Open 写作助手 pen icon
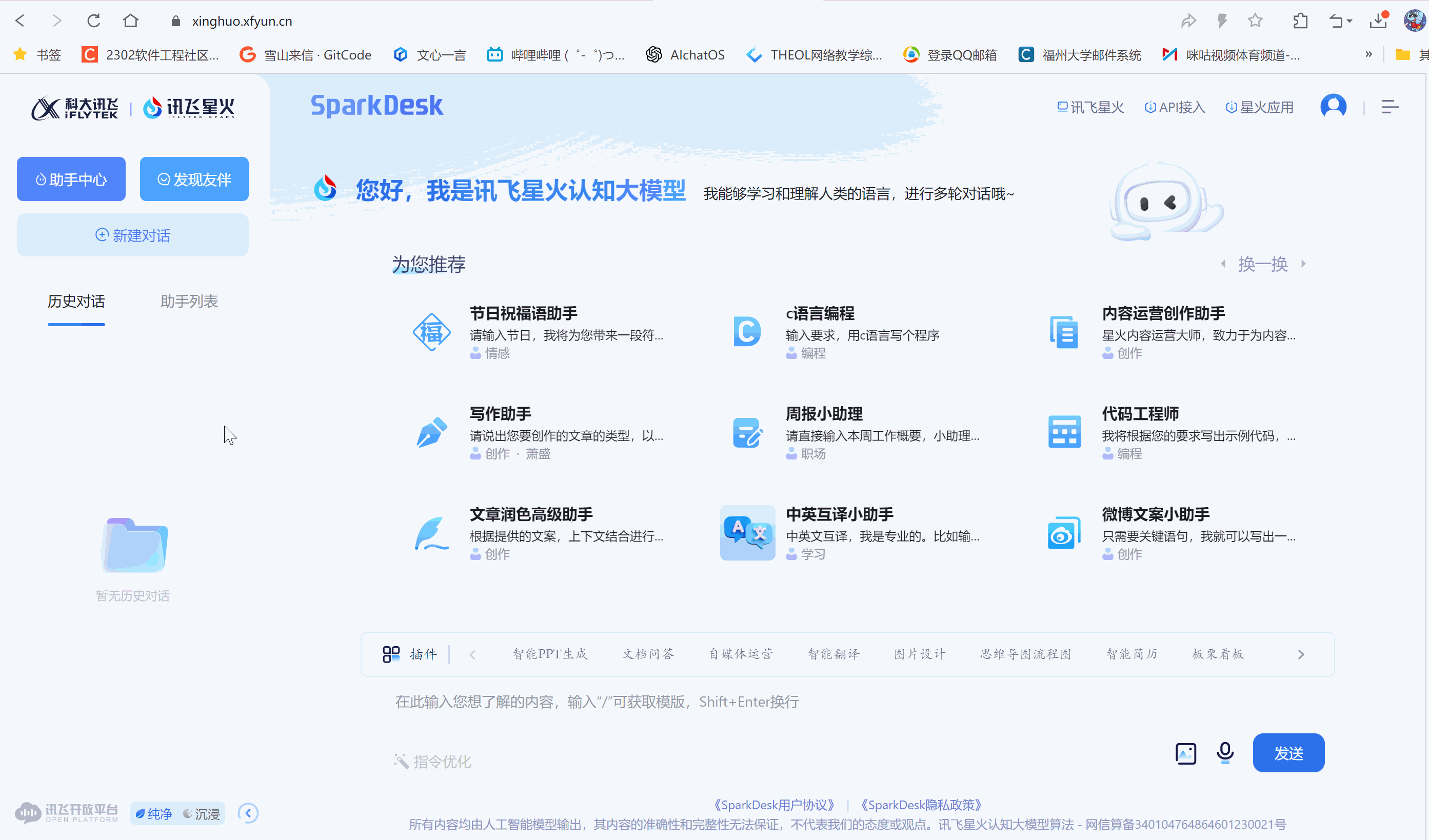 pos(431,432)
